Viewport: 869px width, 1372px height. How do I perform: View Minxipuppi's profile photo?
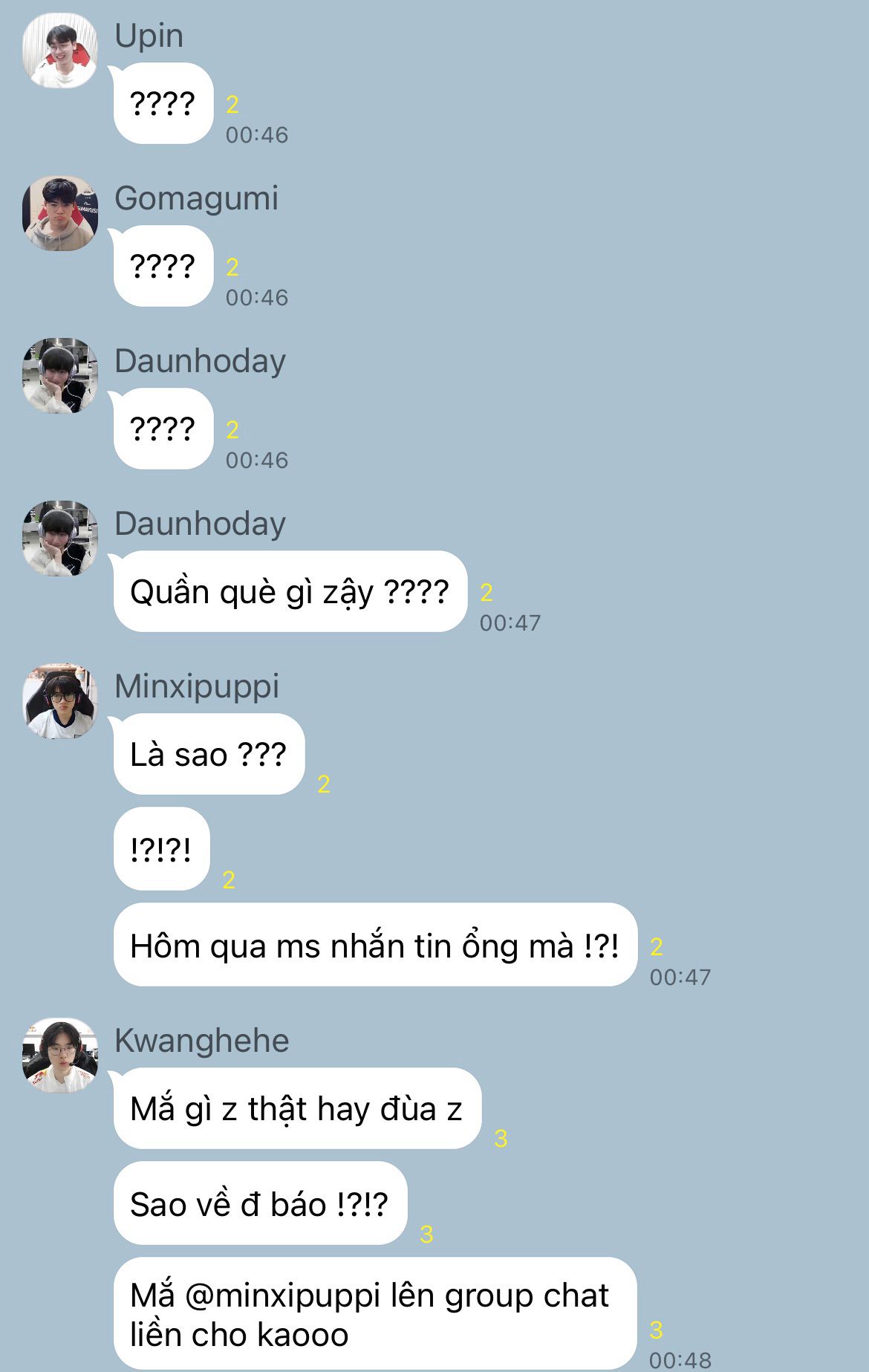pyautogui.click(x=60, y=701)
